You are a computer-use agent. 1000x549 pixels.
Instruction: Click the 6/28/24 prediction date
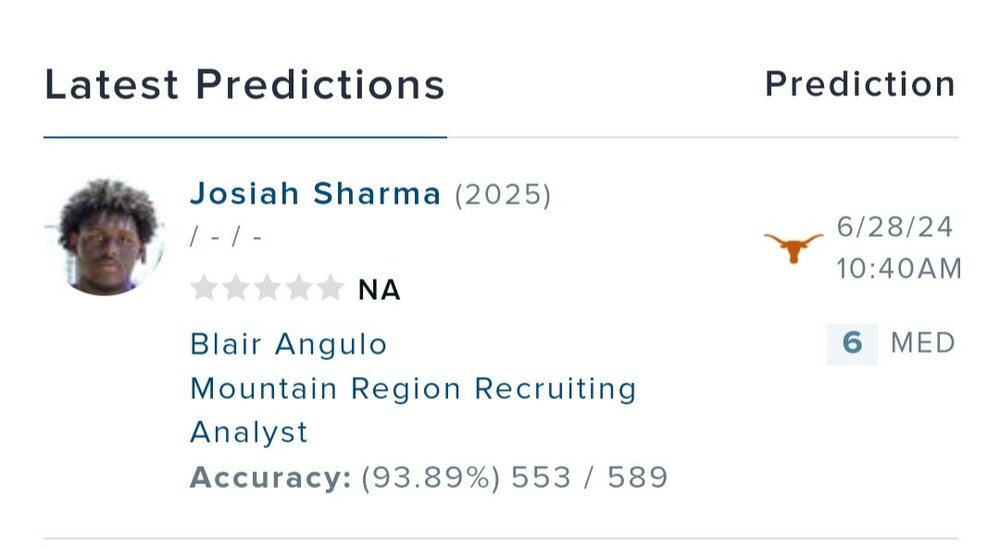[x=895, y=226]
